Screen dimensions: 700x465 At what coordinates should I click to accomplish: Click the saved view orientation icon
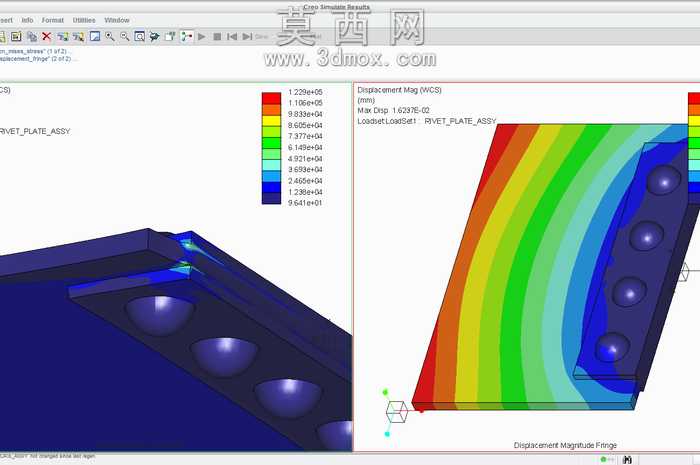(x=154, y=37)
